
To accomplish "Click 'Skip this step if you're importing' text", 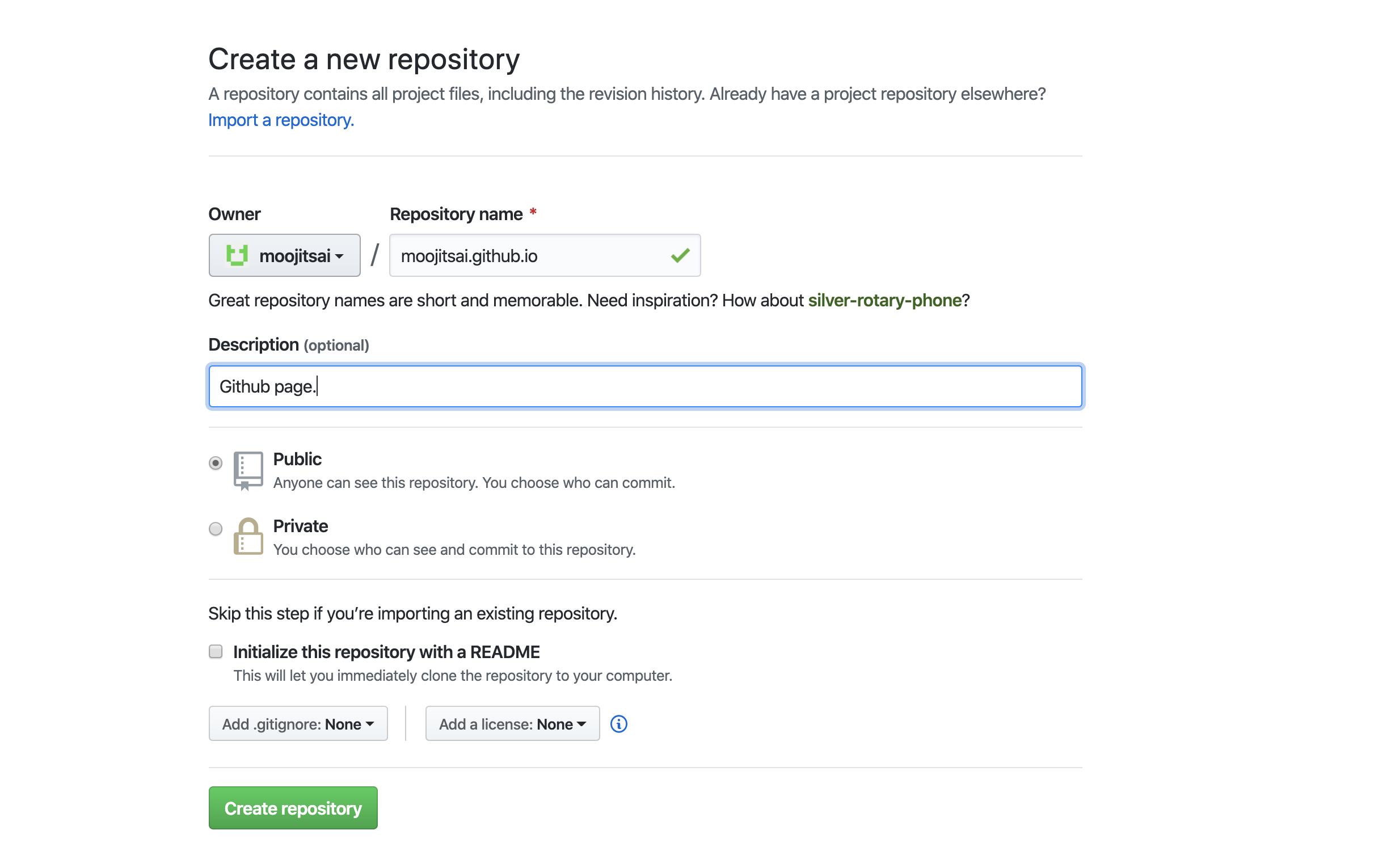I will tap(412, 613).
